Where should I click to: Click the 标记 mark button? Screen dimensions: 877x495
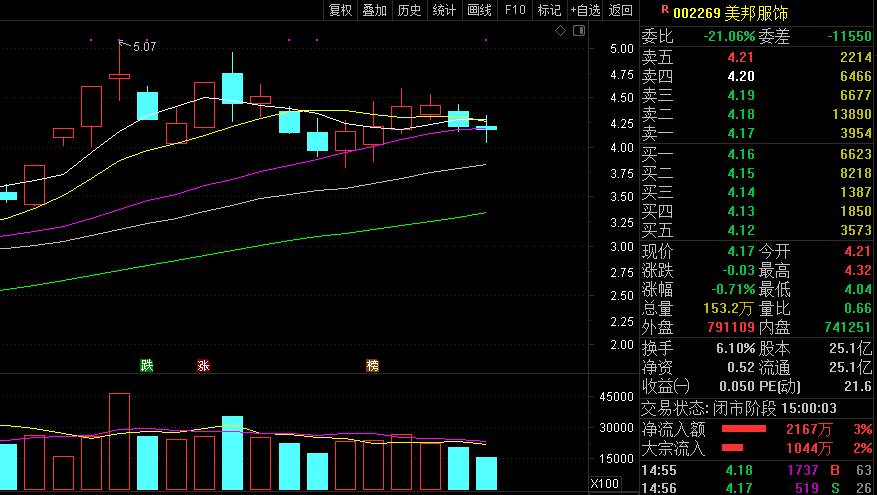[x=549, y=10]
